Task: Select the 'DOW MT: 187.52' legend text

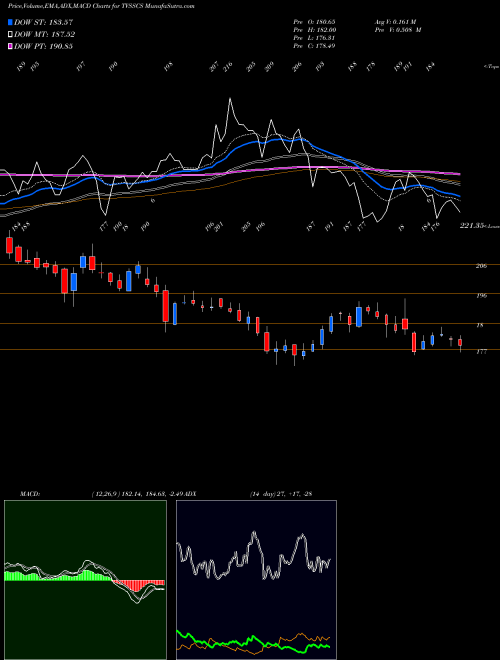Action: point(44,34)
